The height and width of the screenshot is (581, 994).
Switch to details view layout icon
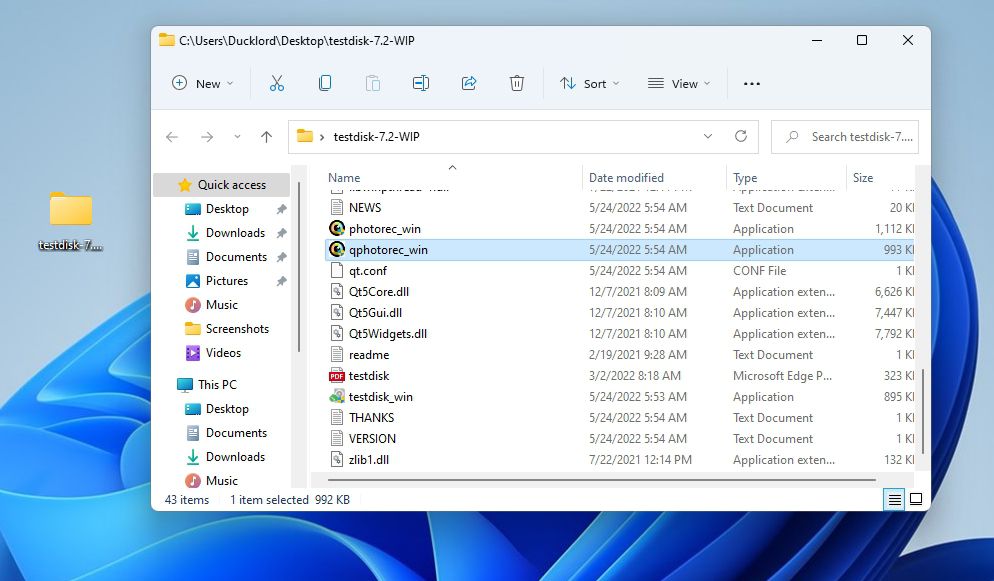coord(894,499)
